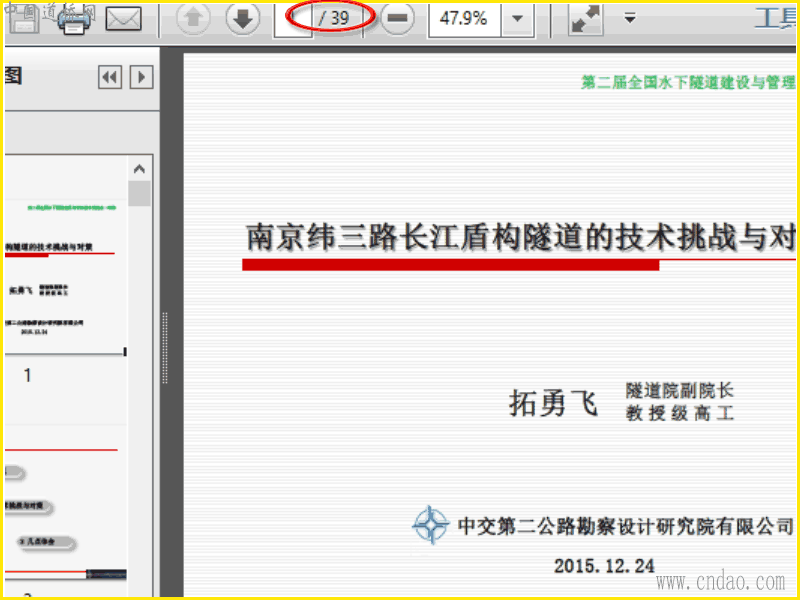Click the thumbnail panel scrollbar thumb
800x600 pixels.
coord(139,193)
